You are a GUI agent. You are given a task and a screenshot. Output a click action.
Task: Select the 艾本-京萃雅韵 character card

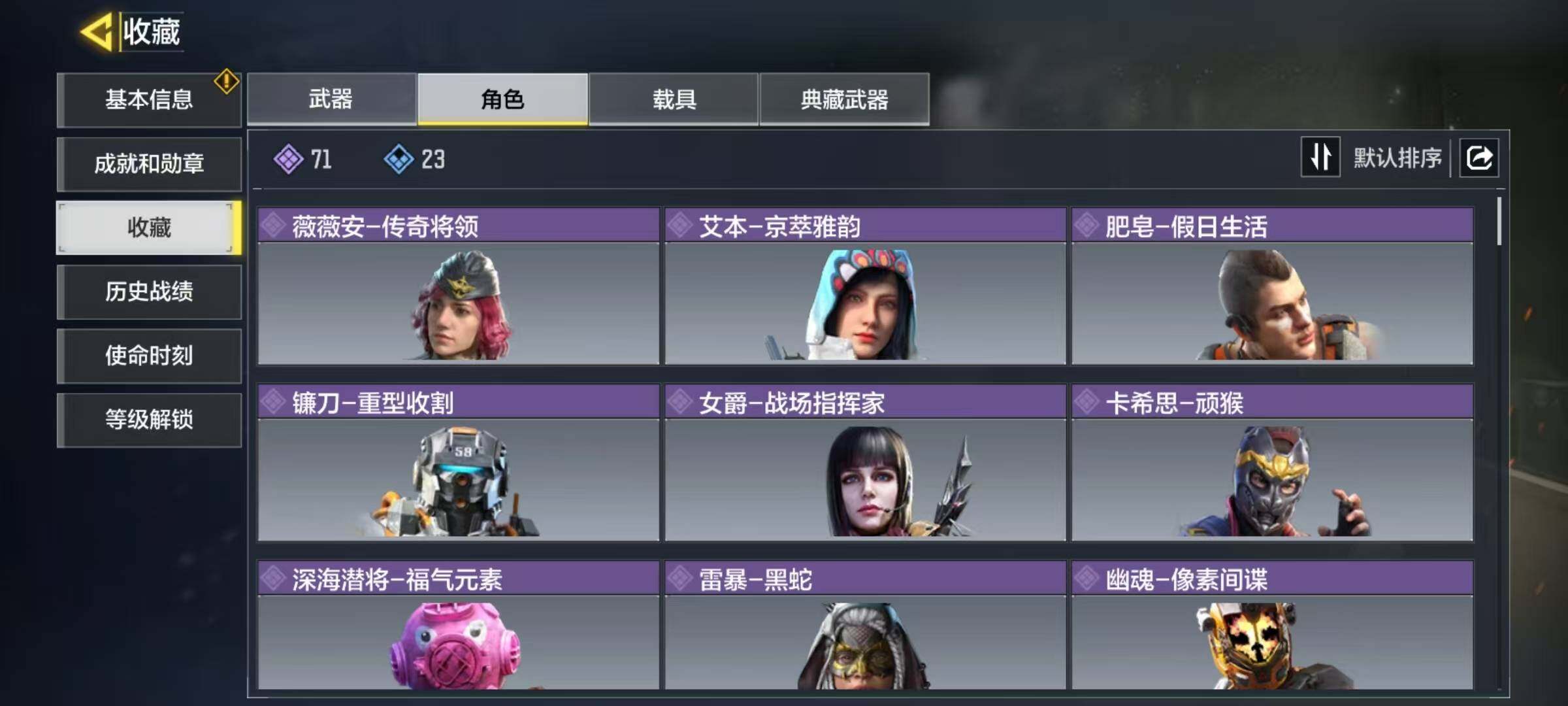pyautogui.click(x=865, y=286)
